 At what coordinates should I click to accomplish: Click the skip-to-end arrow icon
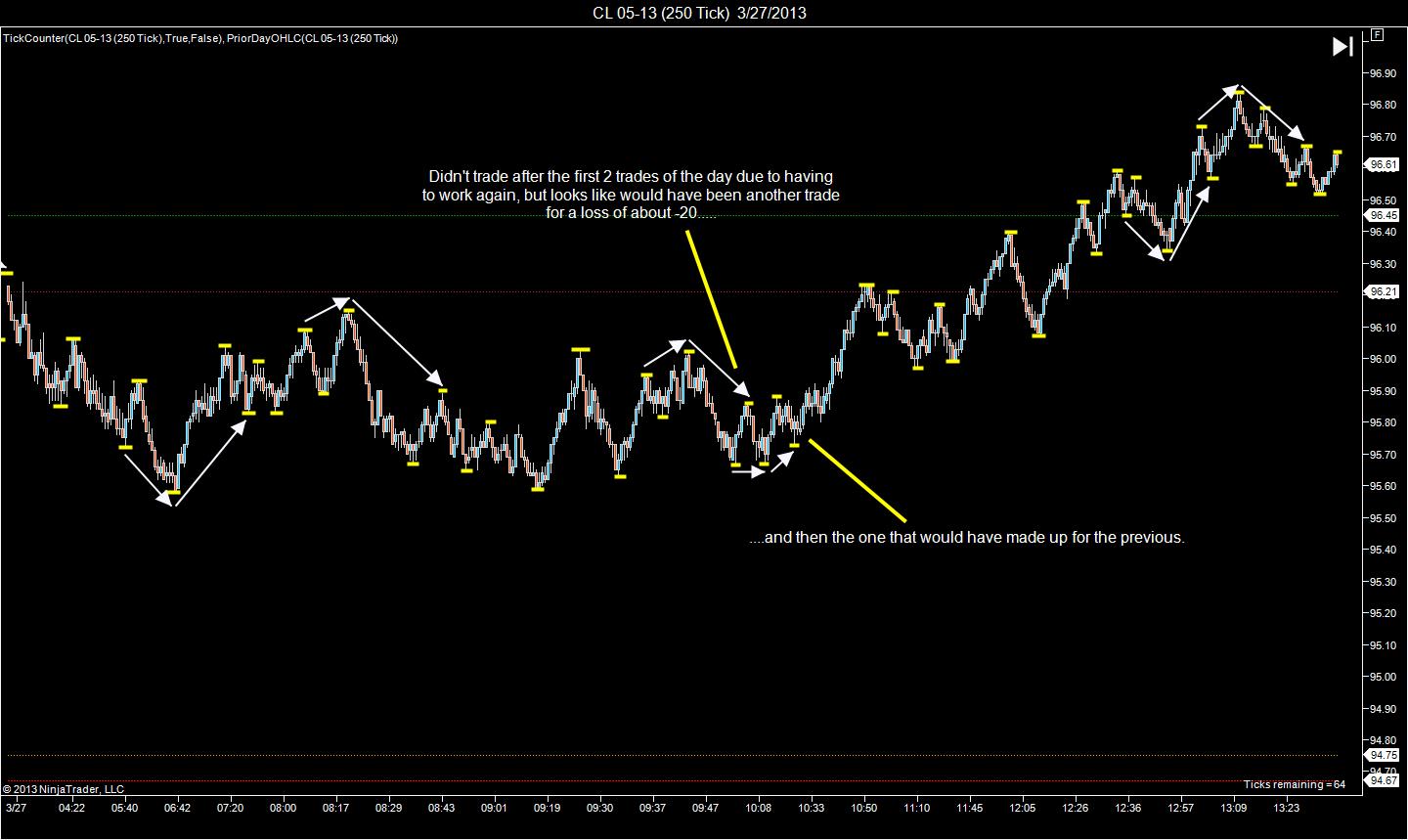[1342, 46]
